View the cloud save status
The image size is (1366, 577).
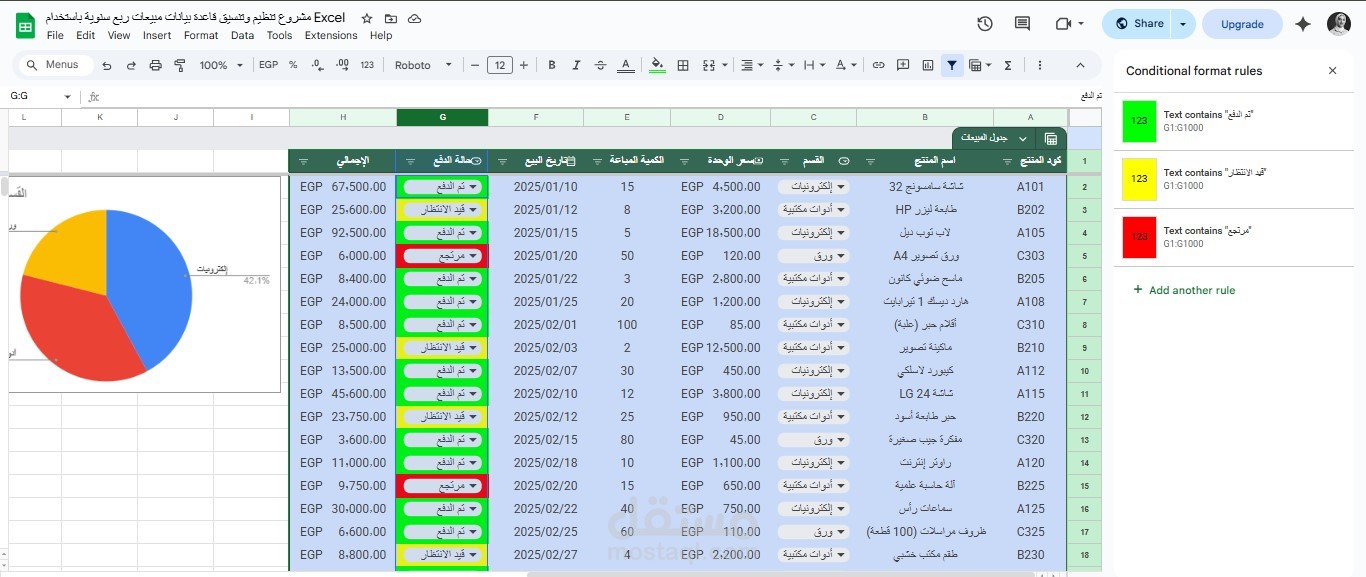[x=415, y=19]
